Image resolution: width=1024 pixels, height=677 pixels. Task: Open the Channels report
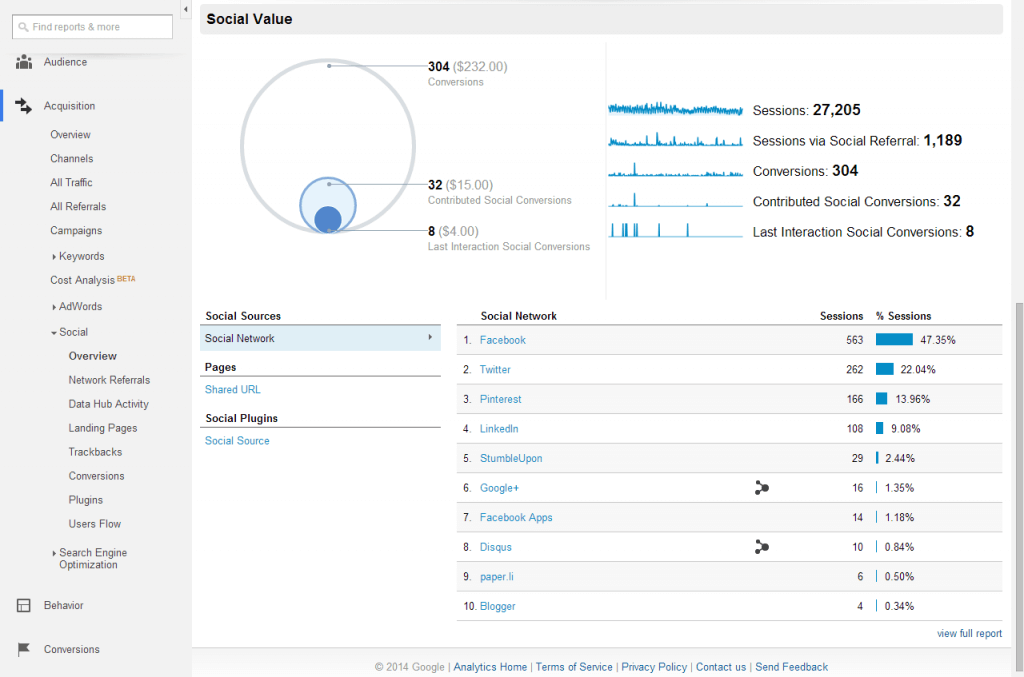click(x=72, y=159)
